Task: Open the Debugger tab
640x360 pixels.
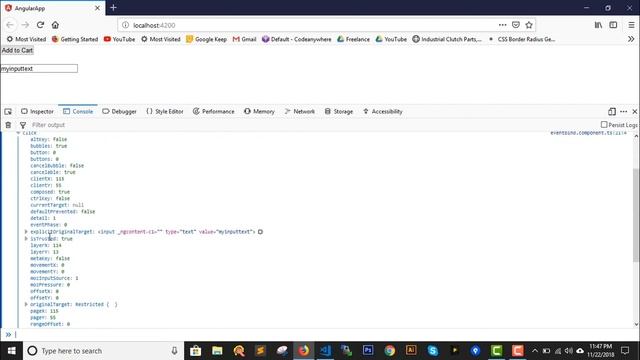Action: click(119, 111)
